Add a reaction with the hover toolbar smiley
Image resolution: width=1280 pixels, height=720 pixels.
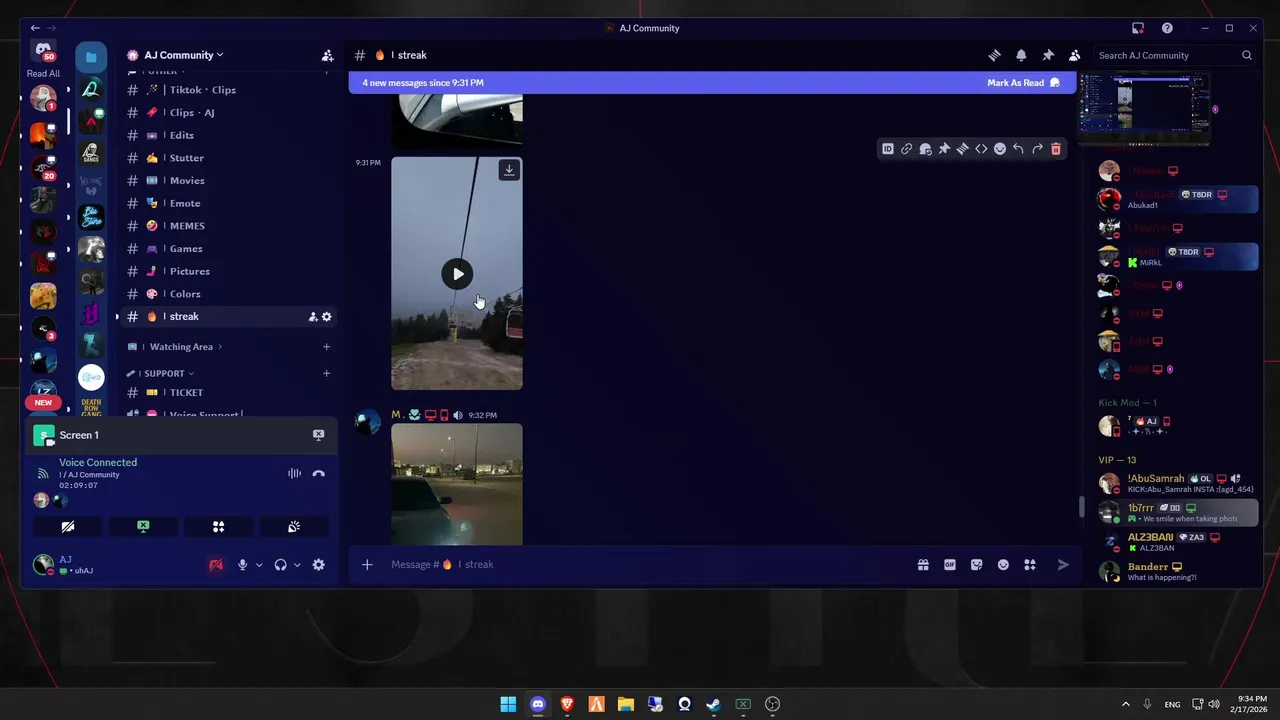[x=999, y=149]
